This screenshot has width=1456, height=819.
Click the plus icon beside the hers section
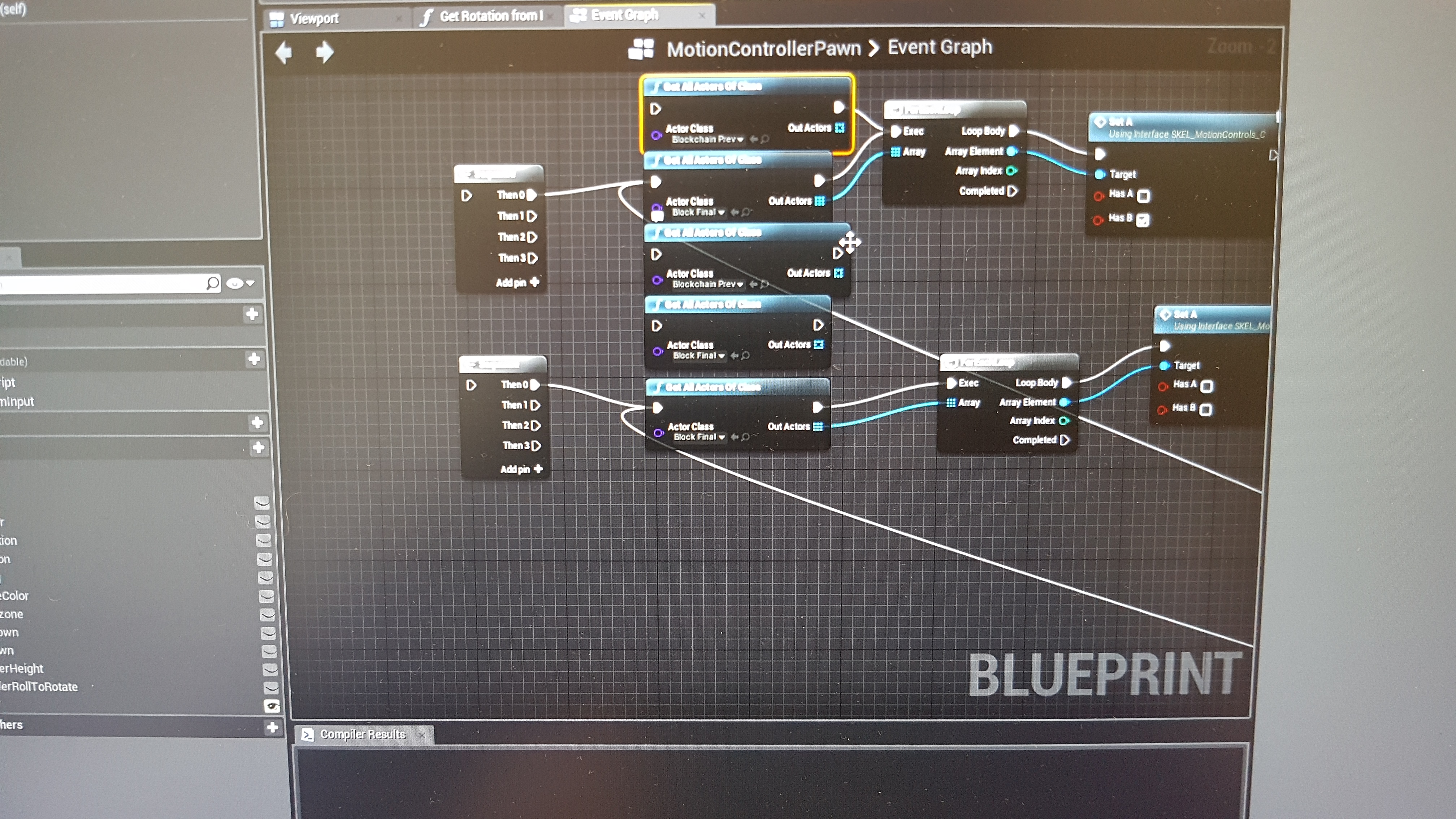[x=272, y=727]
